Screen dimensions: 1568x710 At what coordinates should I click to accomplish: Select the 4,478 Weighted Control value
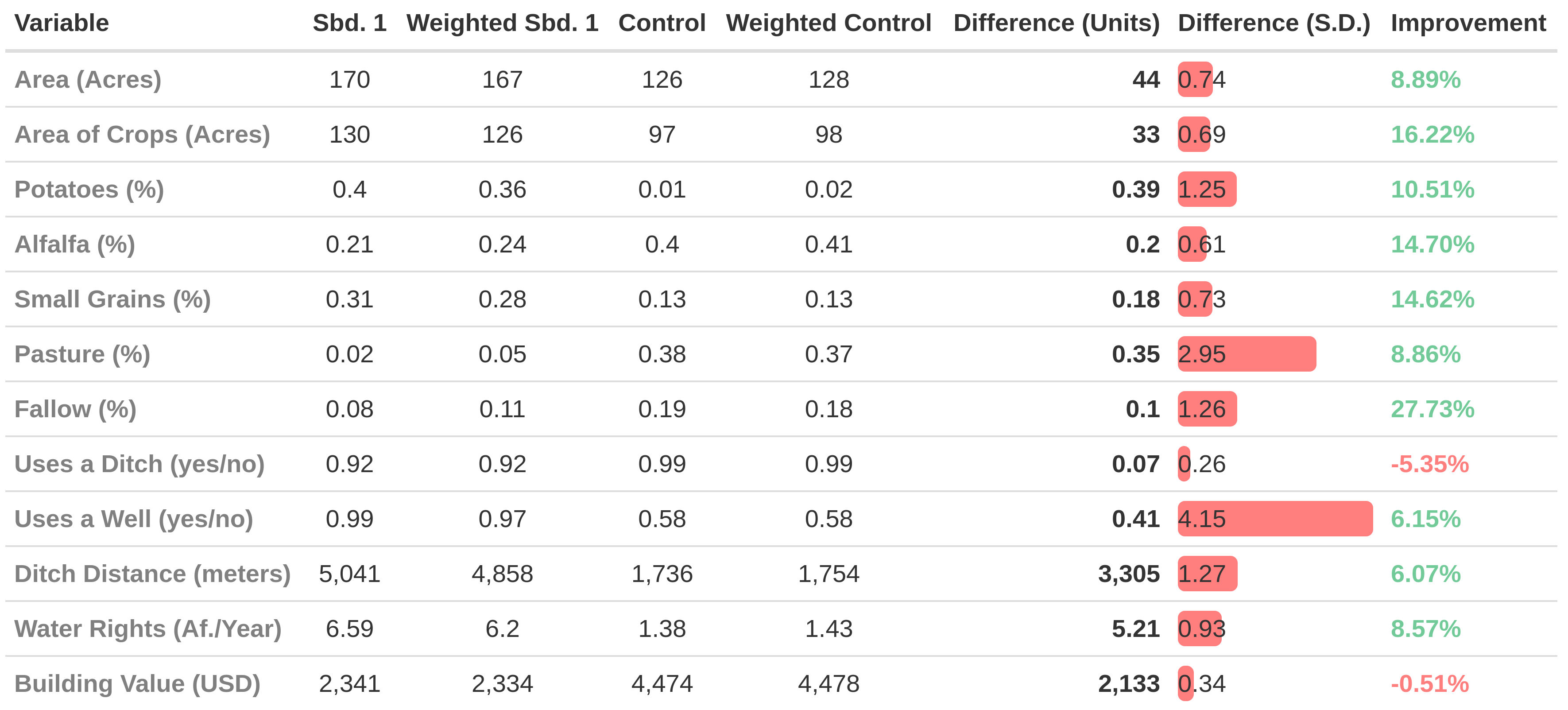pyautogui.click(x=828, y=683)
